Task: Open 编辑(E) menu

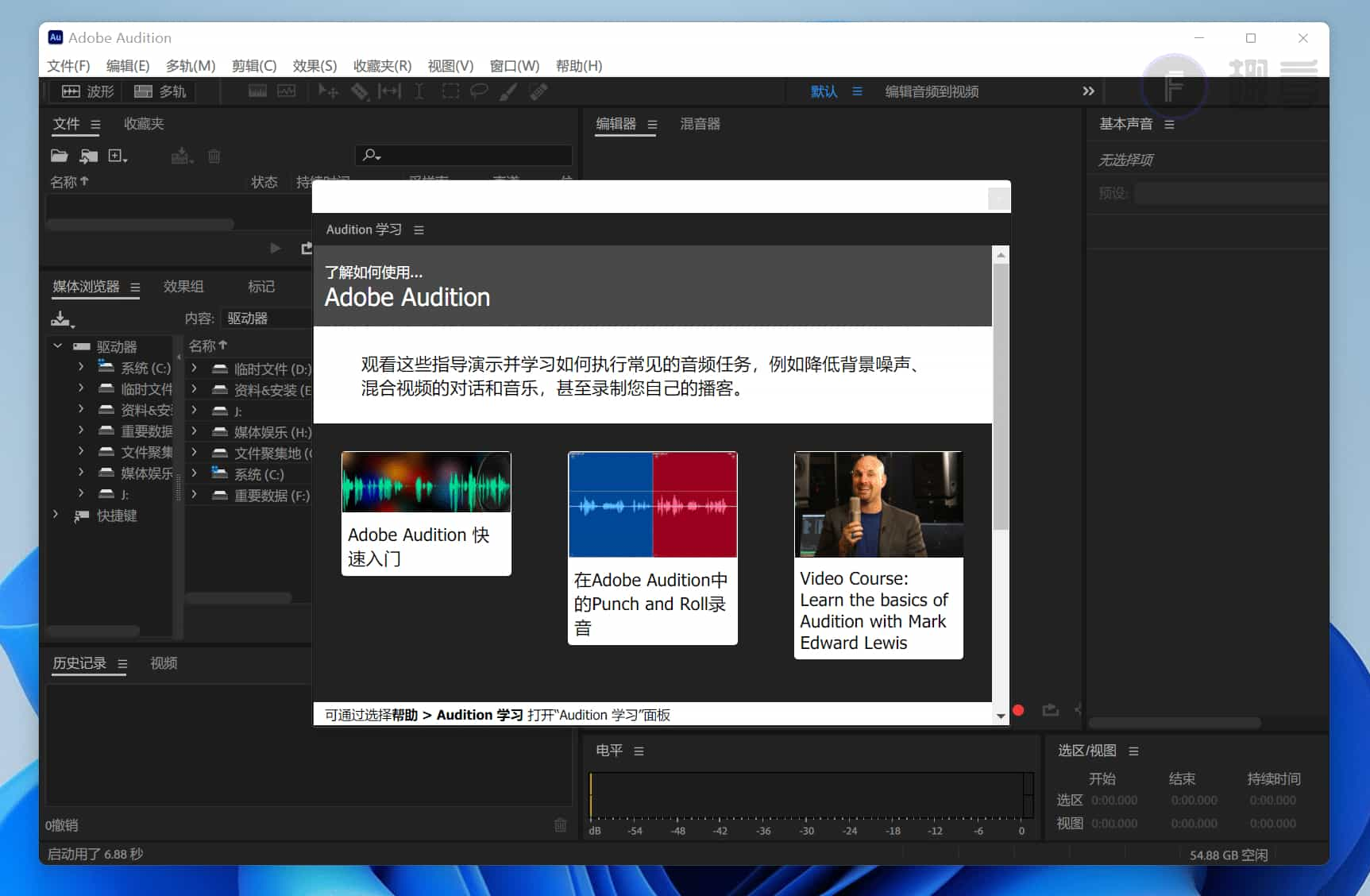Action: (128, 66)
